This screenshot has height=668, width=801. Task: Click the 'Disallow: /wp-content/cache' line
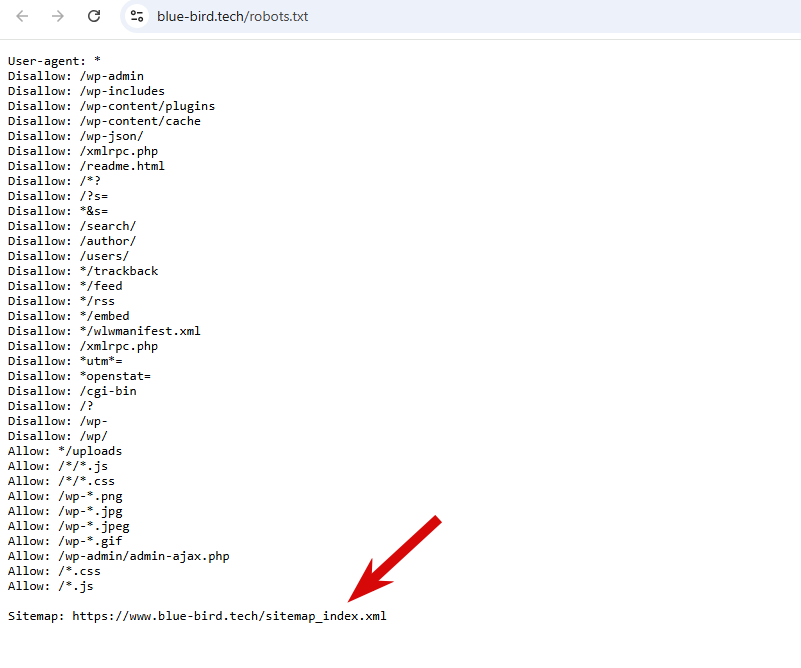[x=104, y=121]
